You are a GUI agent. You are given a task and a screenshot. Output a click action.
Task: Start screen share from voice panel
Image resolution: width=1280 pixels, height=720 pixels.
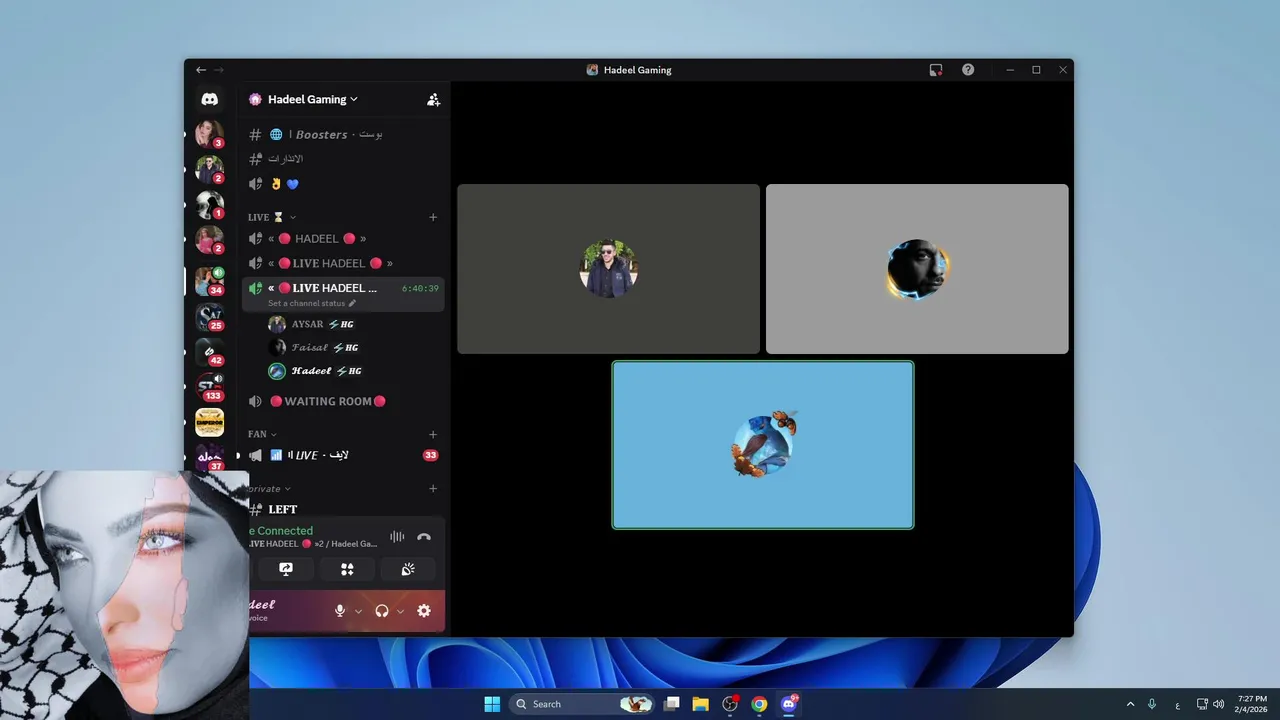(x=286, y=569)
